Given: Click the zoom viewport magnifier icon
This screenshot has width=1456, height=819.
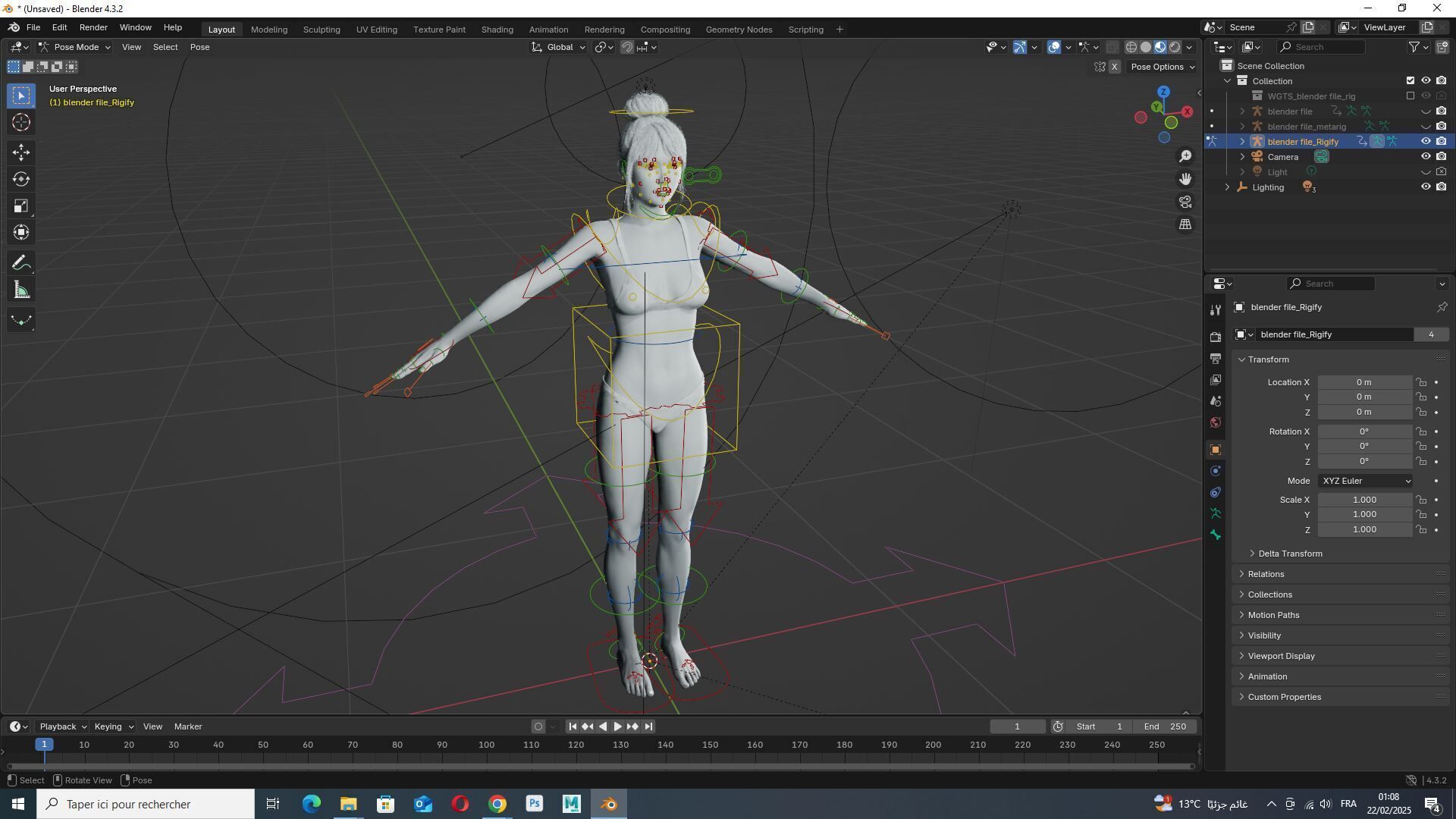Looking at the screenshot, I should click(1185, 156).
